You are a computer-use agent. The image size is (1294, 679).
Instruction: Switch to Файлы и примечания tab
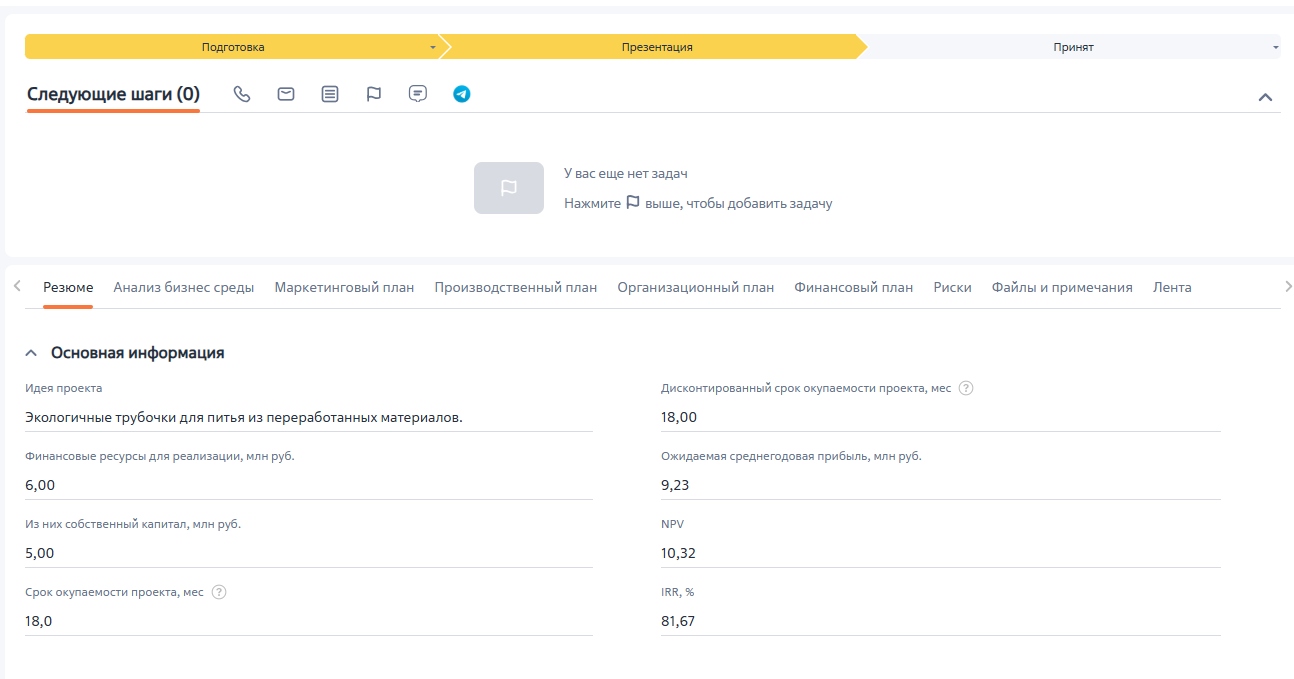pos(1062,287)
